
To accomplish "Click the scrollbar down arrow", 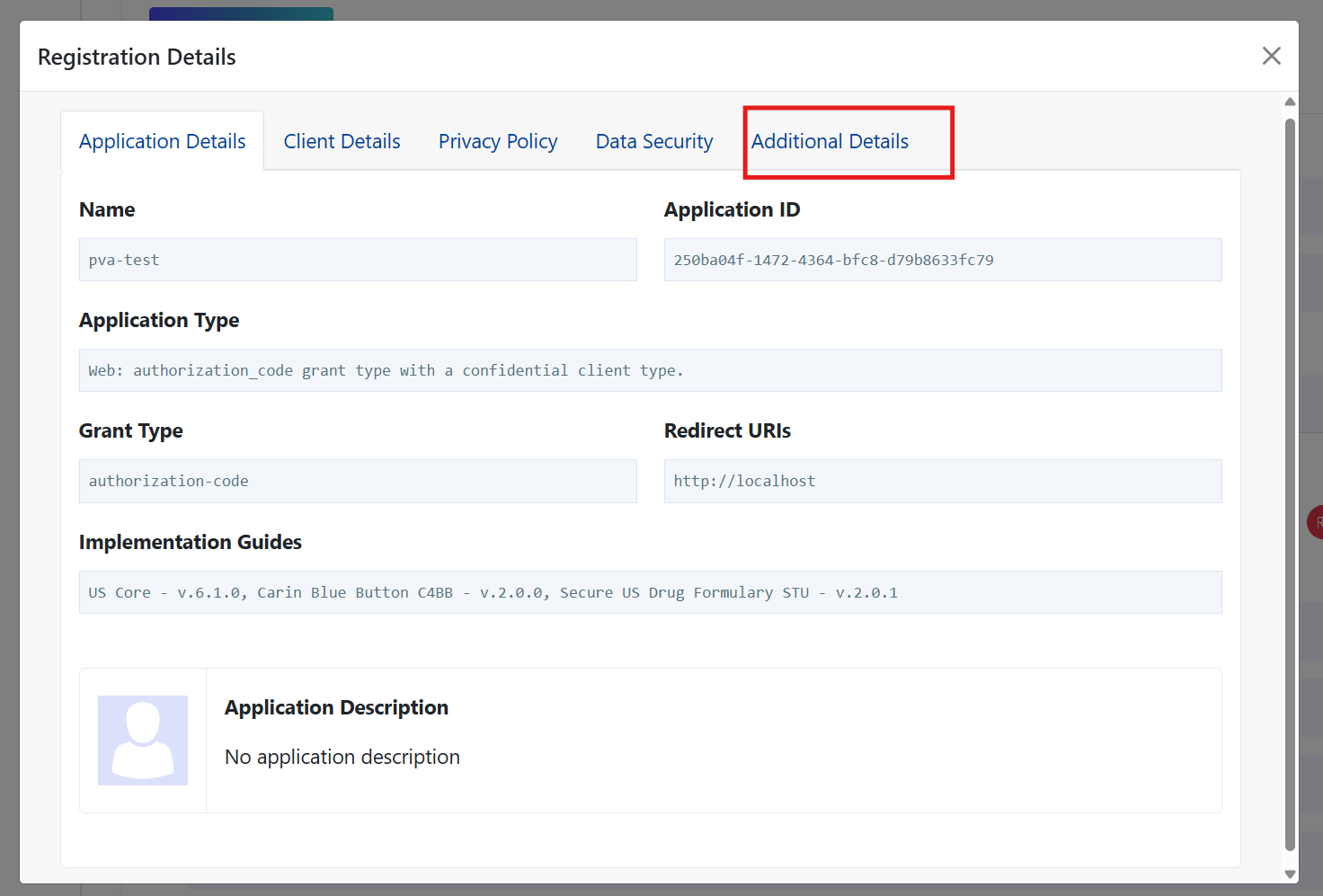I will tap(1290, 874).
